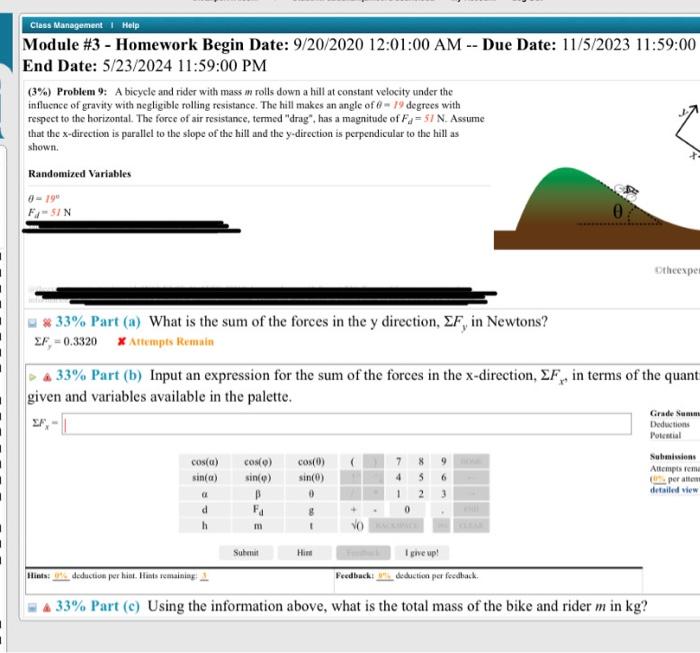Screen dimensions: 700x653
Task: Click the grayed Feedback button
Action: click(363, 553)
